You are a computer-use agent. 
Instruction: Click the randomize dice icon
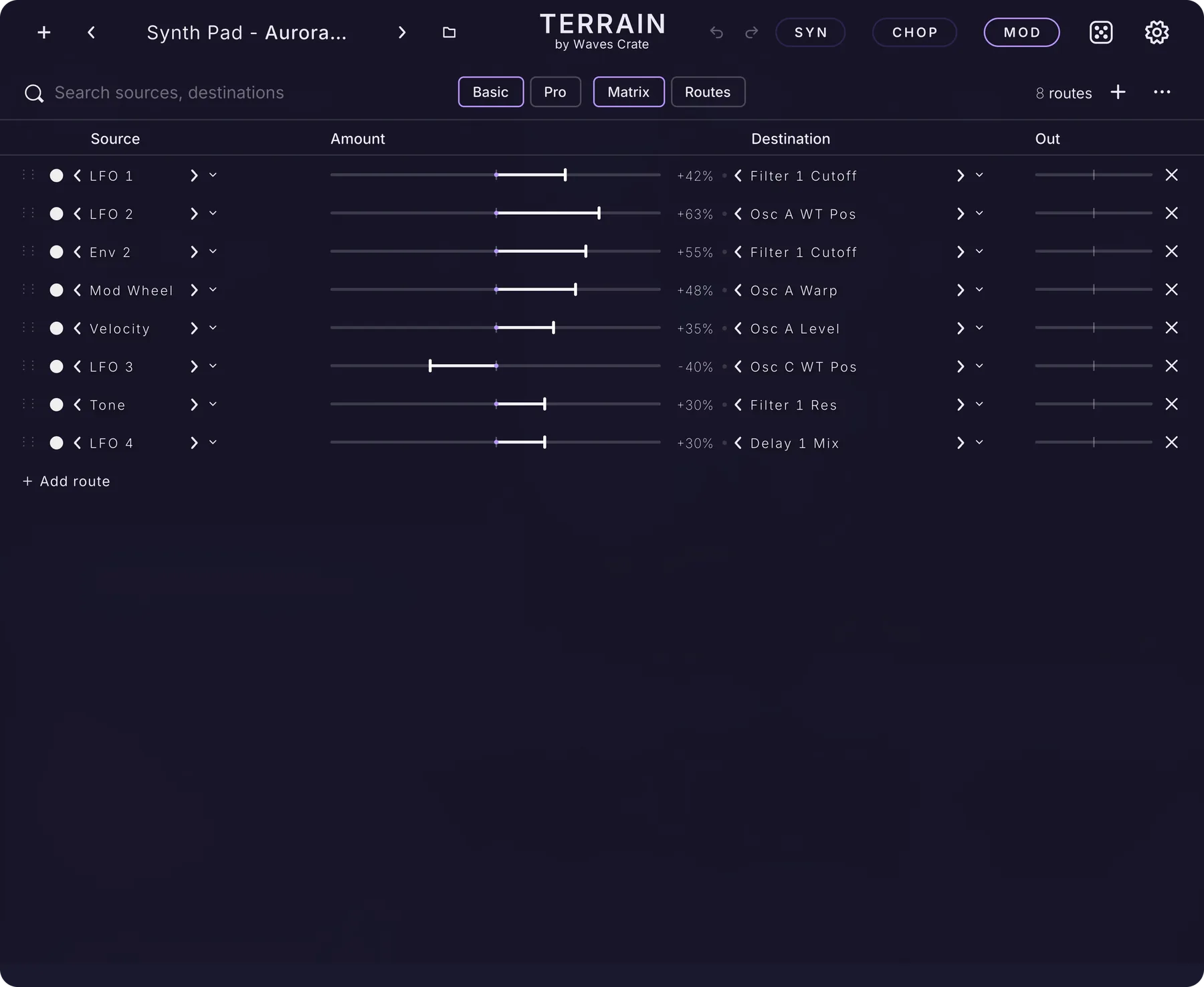1101,32
